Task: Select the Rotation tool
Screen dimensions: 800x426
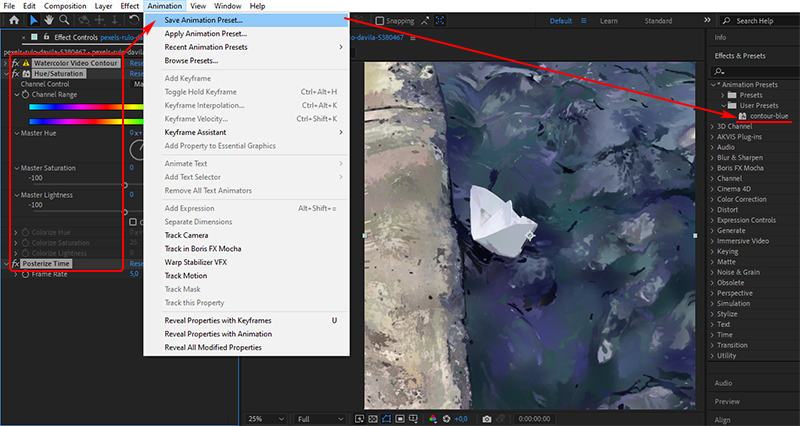Action: 134,20
